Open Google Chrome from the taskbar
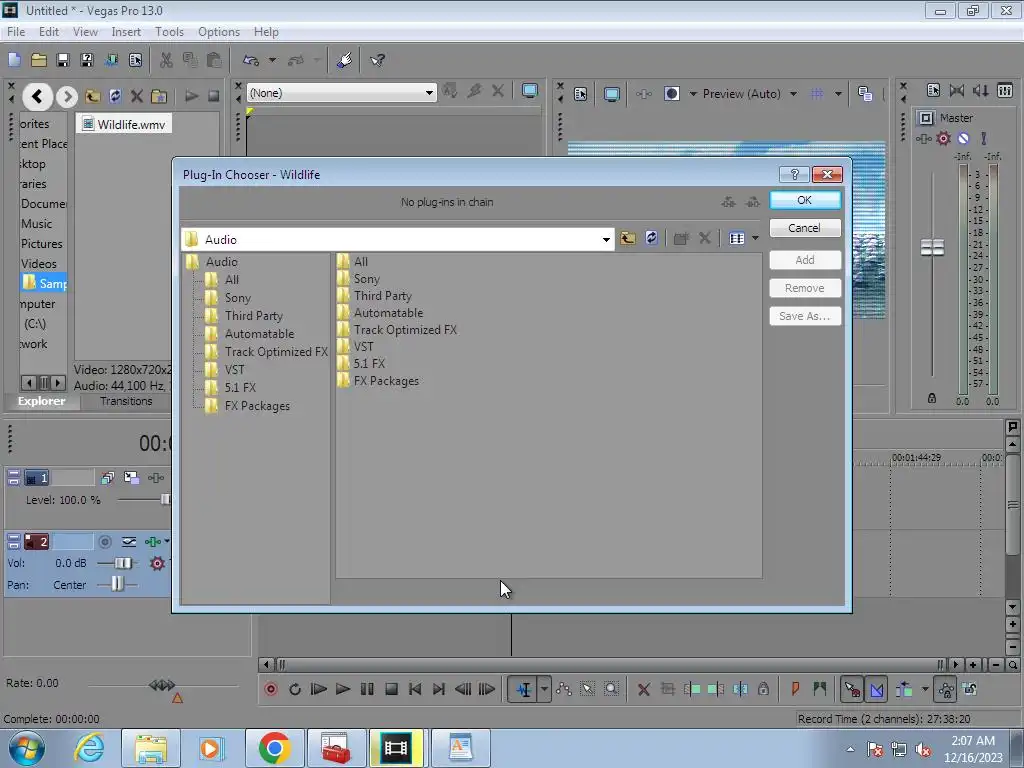Screen dimensions: 1024x768 coord(274,748)
